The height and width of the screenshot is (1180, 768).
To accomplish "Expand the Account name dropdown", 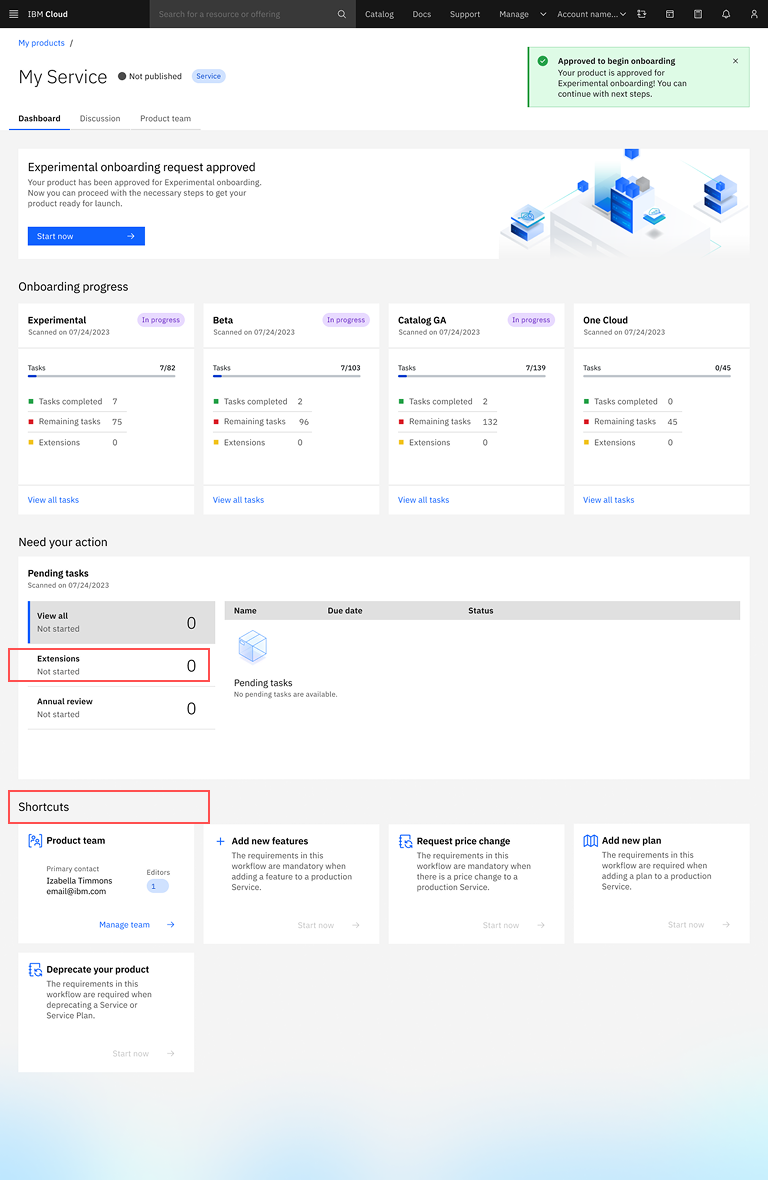I will [x=591, y=14].
